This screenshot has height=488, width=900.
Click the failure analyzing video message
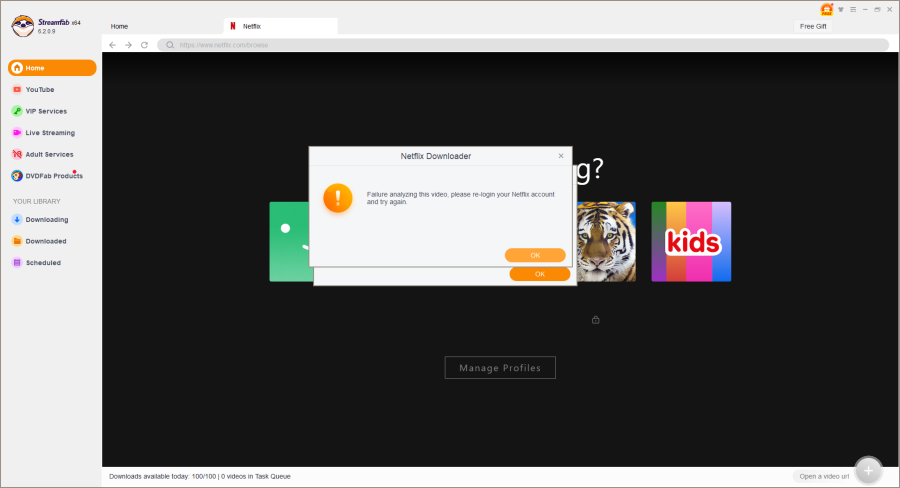461,198
